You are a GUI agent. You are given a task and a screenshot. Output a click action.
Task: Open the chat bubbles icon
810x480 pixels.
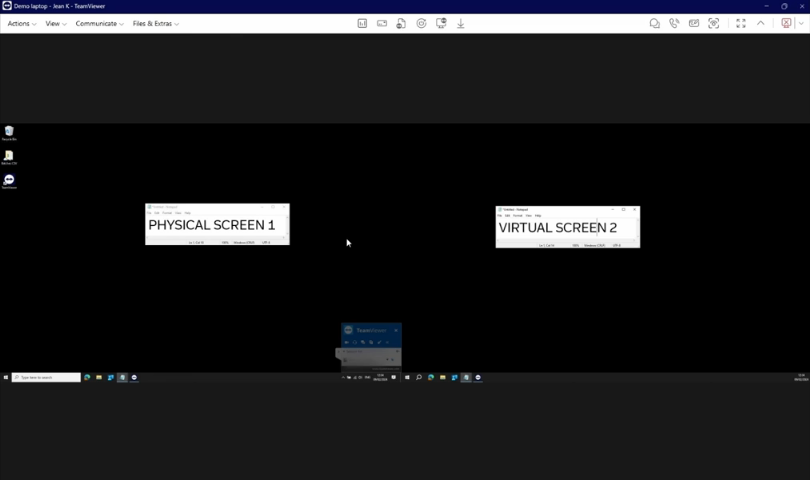coord(655,23)
